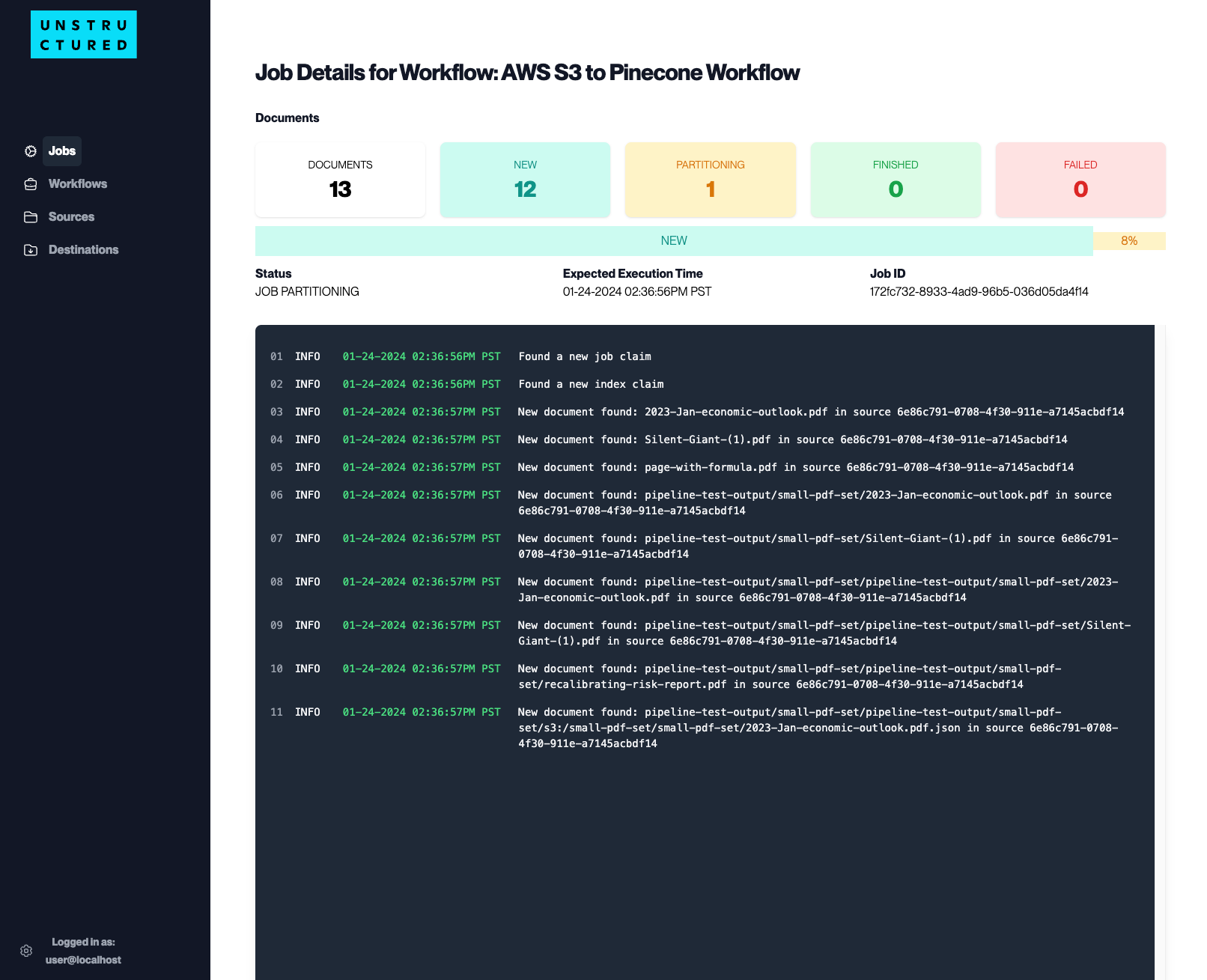Click the Unstructured logo

pos(84,34)
